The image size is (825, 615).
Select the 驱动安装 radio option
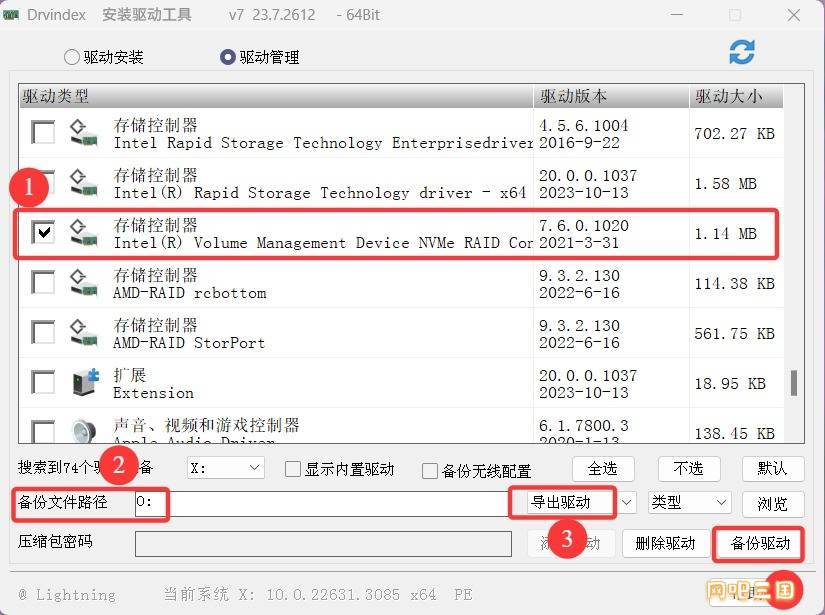(x=72, y=57)
